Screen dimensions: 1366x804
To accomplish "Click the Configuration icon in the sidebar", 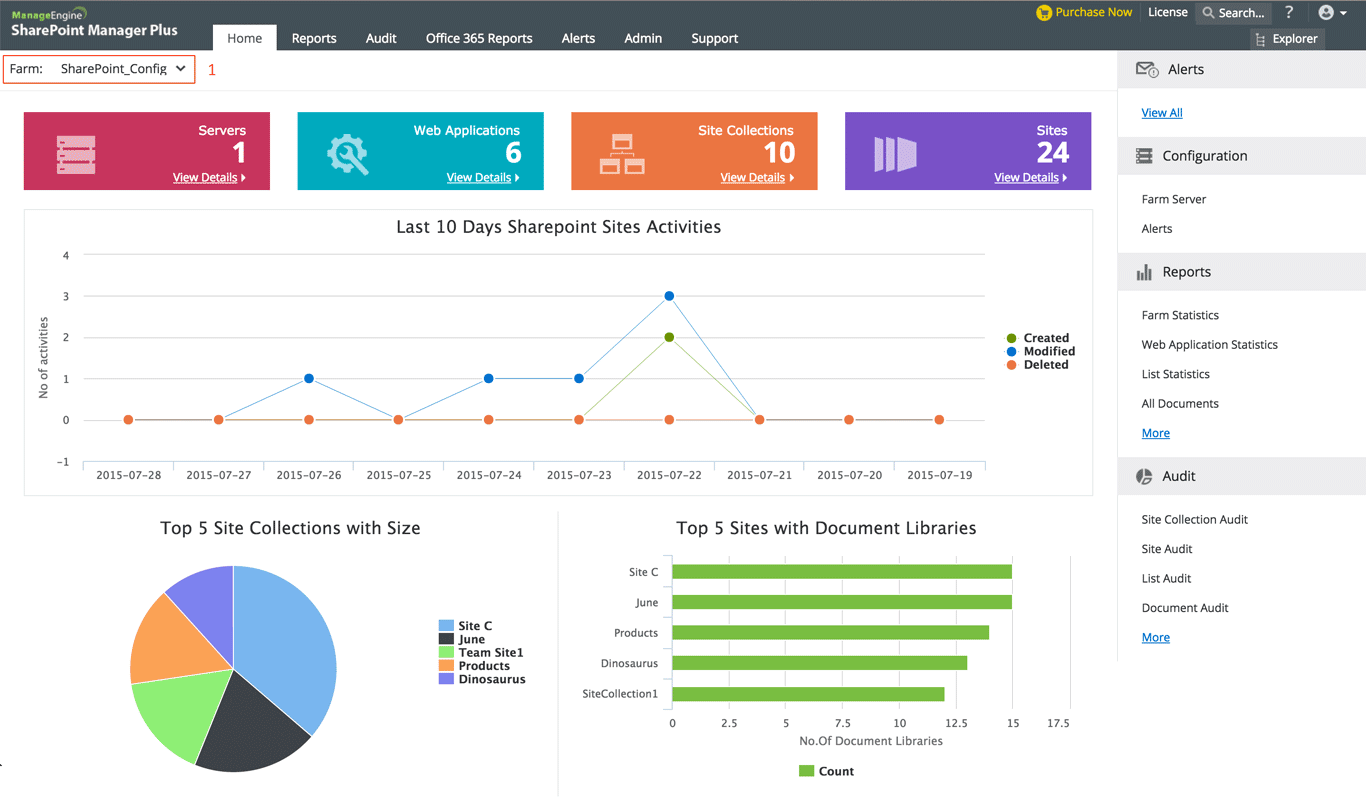I will [1142, 156].
